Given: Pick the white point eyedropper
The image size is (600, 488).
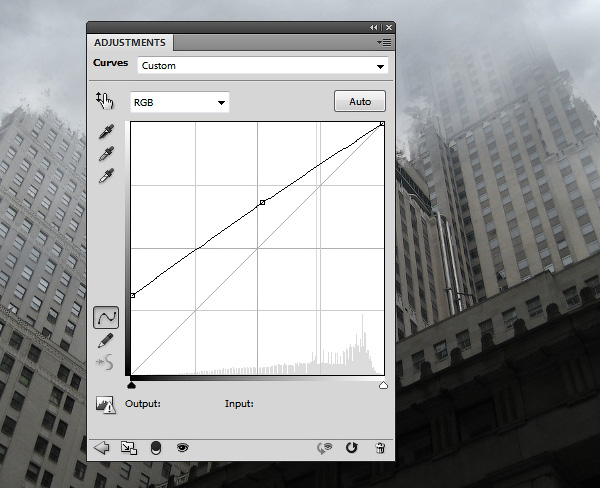Looking at the screenshot, I should point(105,176).
